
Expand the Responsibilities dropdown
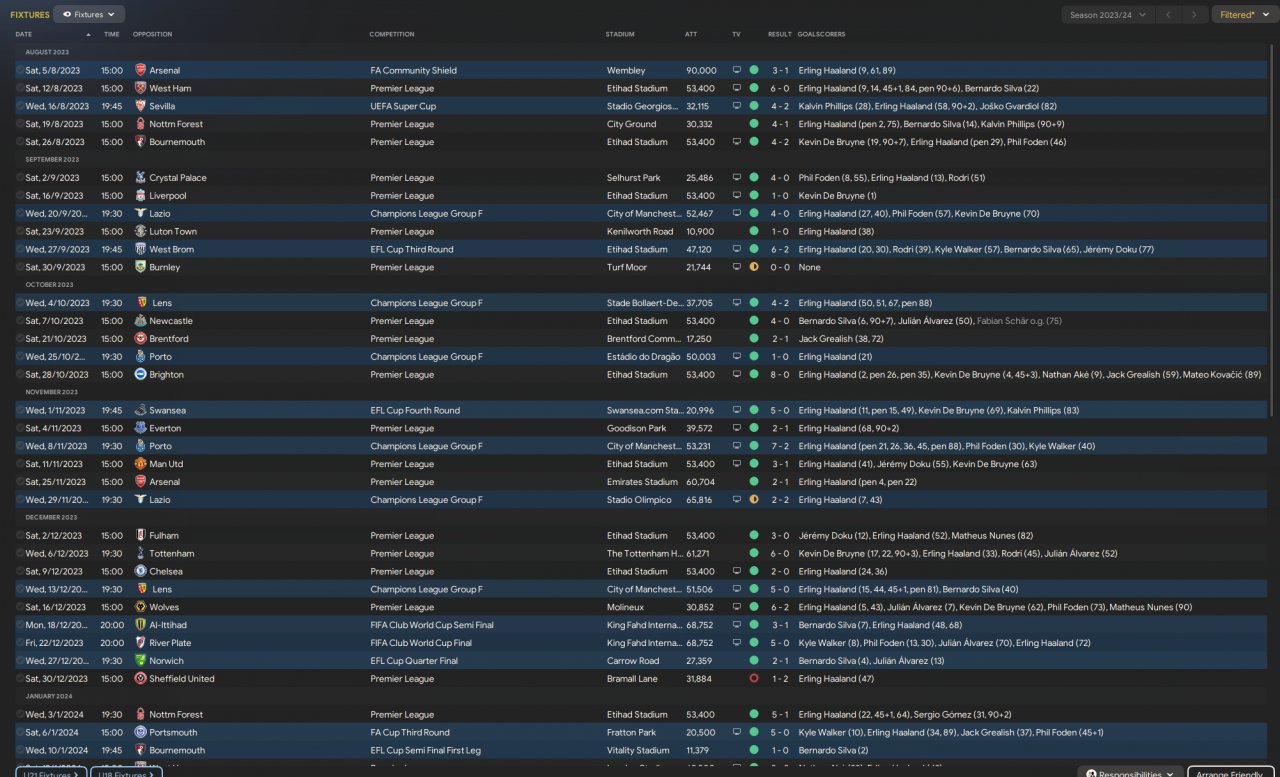1130,773
